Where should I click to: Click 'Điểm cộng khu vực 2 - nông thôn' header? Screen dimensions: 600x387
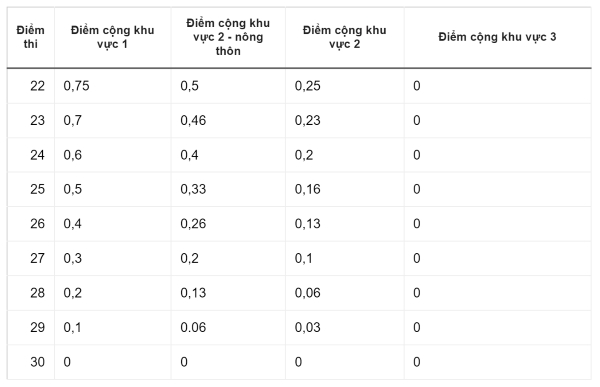point(228,37)
